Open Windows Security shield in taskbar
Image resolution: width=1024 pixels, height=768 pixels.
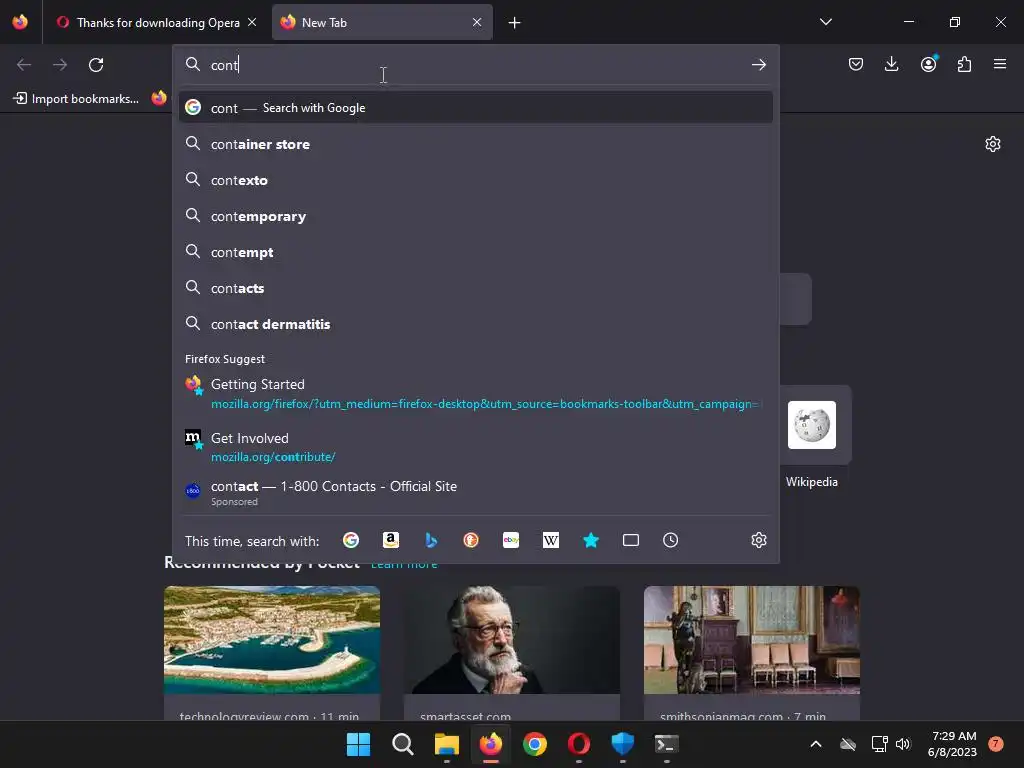click(622, 744)
